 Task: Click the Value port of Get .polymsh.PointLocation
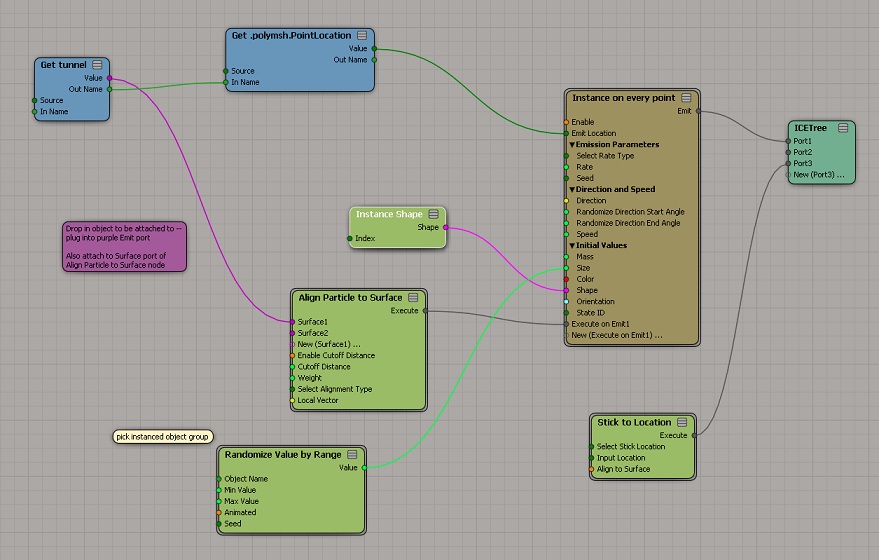(374, 49)
